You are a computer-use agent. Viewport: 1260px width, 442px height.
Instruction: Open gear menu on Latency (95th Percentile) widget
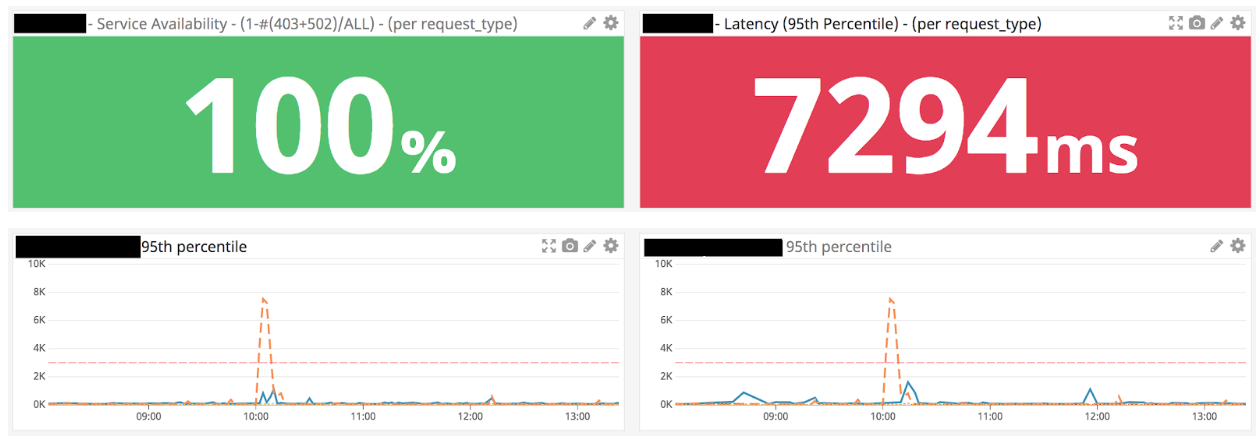pos(1237,23)
